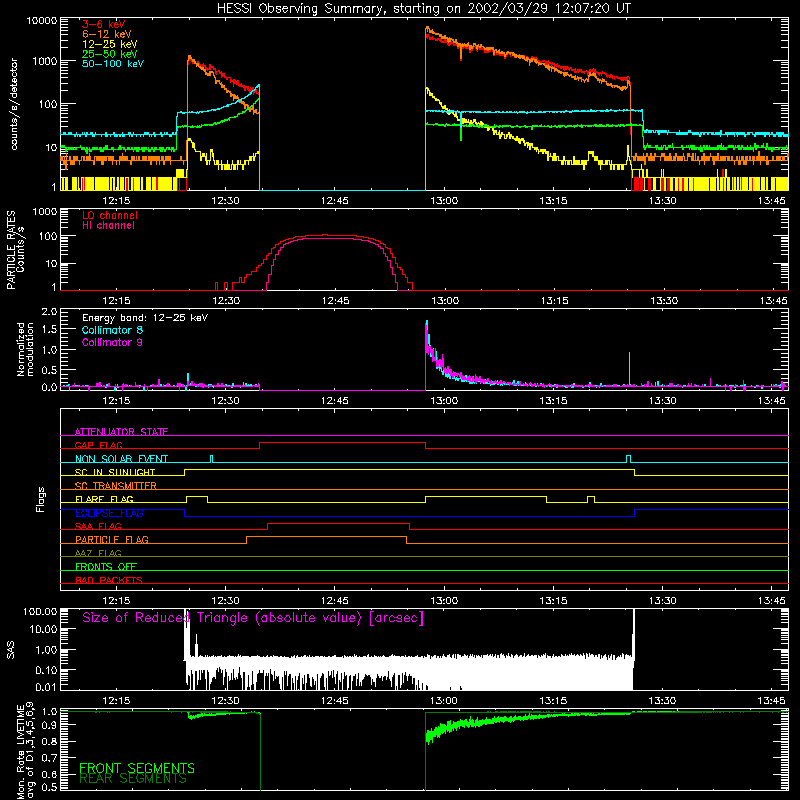
Task: Click the GAP_FLAG label
Action: pos(98,445)
